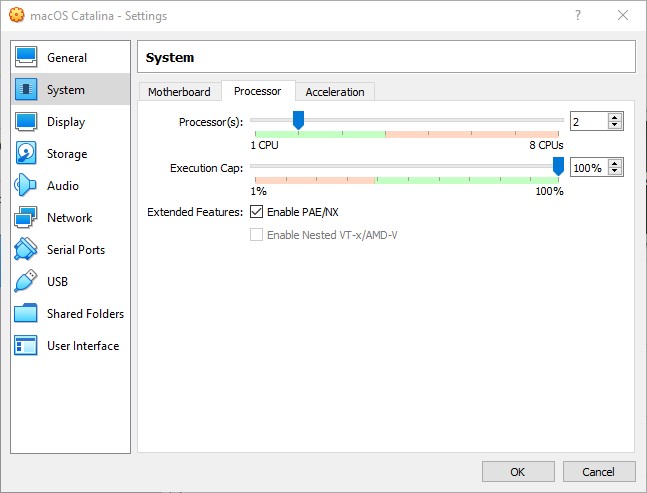Viewport: 647px width, 493px height.
Task: Click the Execution Cap slider handle
Action: pos(558,166)
